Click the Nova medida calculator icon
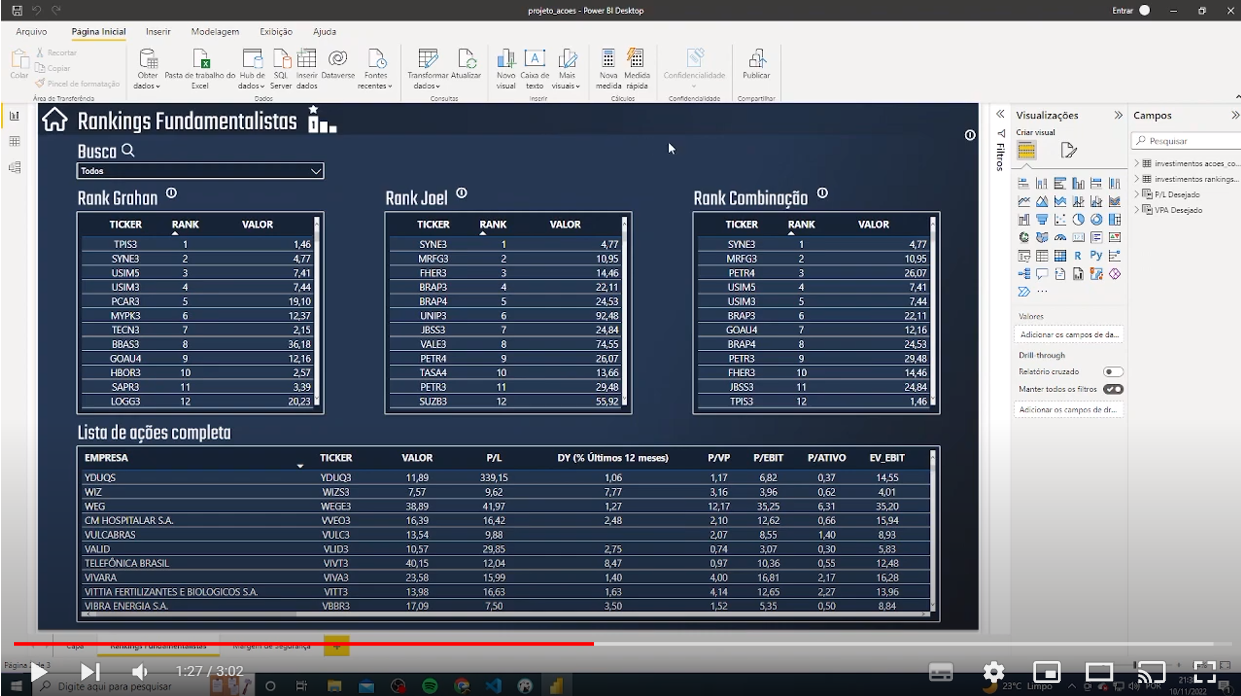Viewport: 1241px width, 696px height. 608,58
